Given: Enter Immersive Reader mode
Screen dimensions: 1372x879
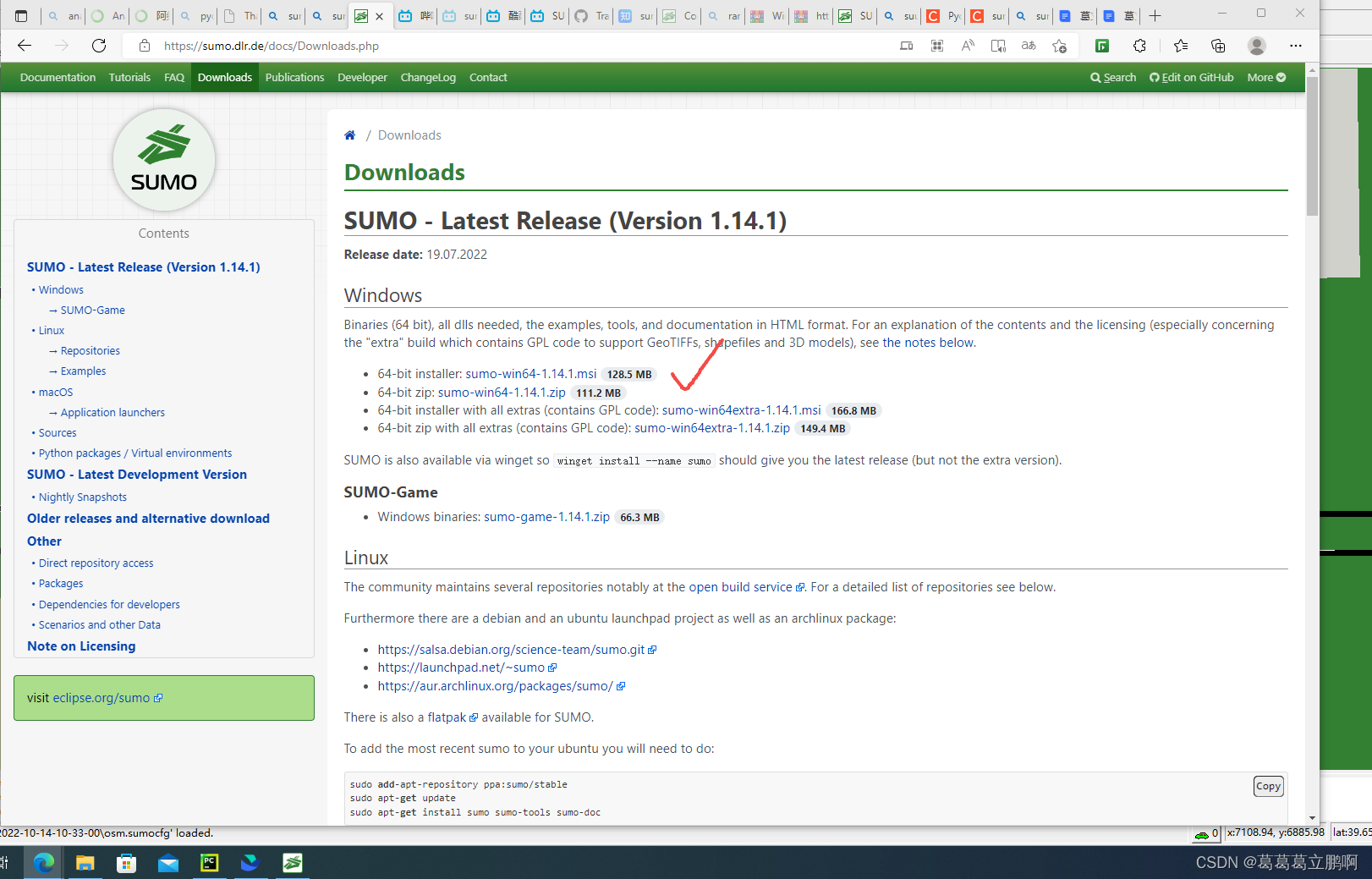Looking at the screenshot, I should tap(998, 46).
